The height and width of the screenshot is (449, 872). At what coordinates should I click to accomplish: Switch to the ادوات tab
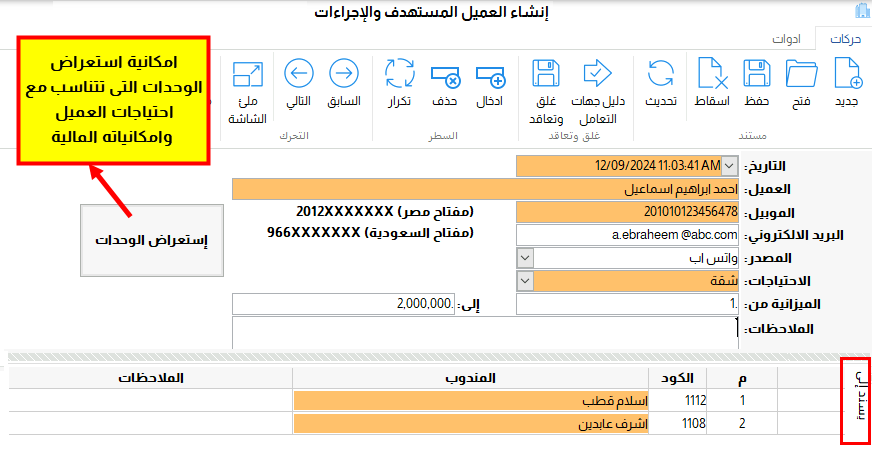coord(784,40)
